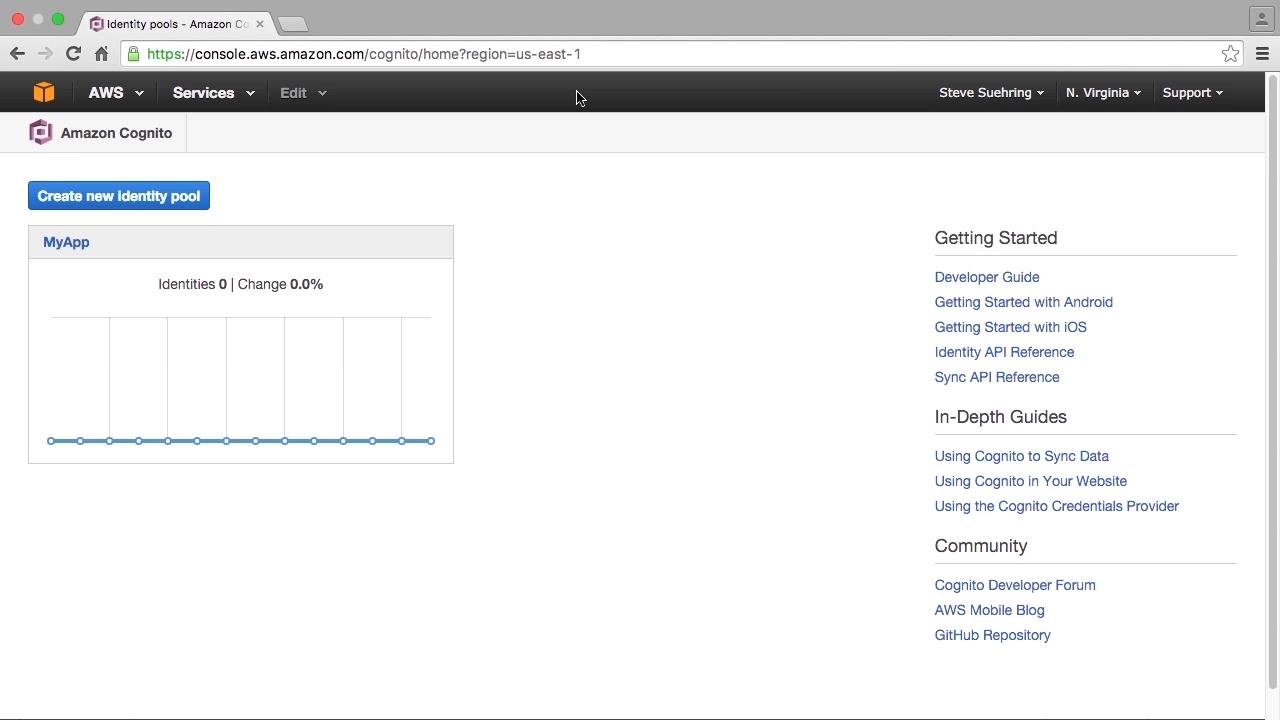Image resolution: width=1280 pixels, height=720 pixels.
Task: Click the first data point on the MyApp chart
Action: click(x=51, y=441)
